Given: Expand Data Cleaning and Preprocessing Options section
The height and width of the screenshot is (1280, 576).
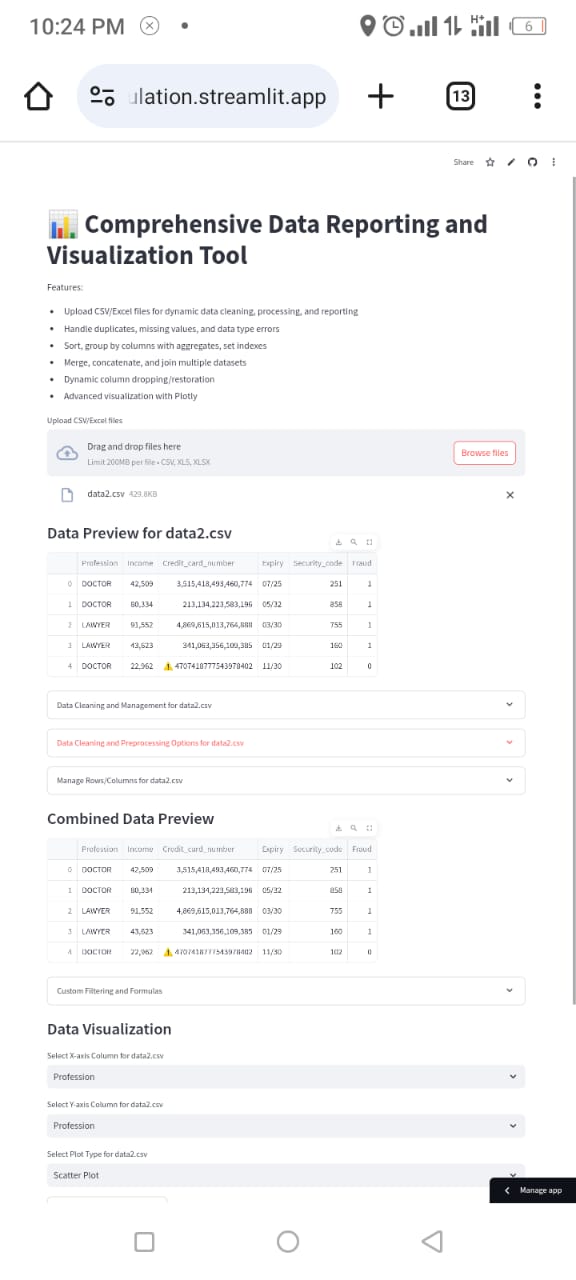Looking at the screenshot, I should pos(286,743).
